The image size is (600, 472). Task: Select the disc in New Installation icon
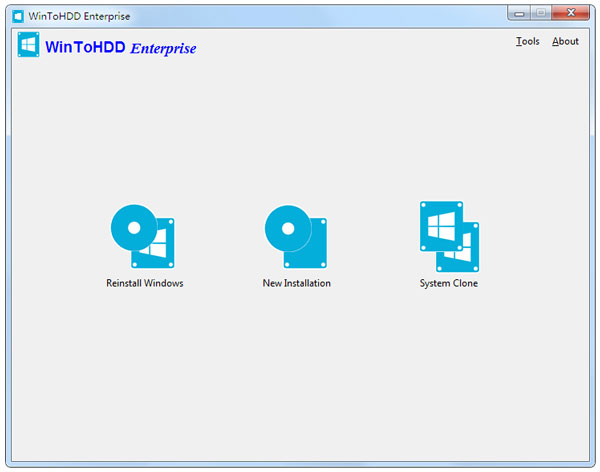coord(287,227)
